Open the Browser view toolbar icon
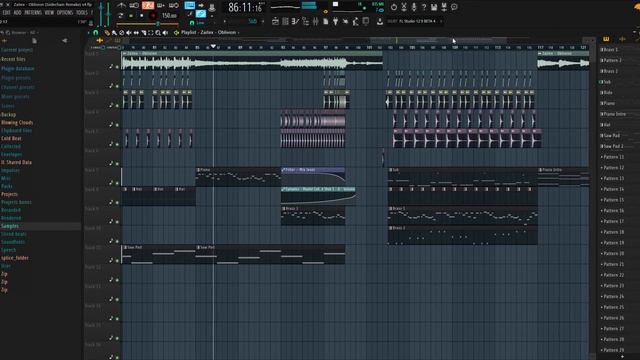This screenshot has width=640, height=360. [305, 21]
